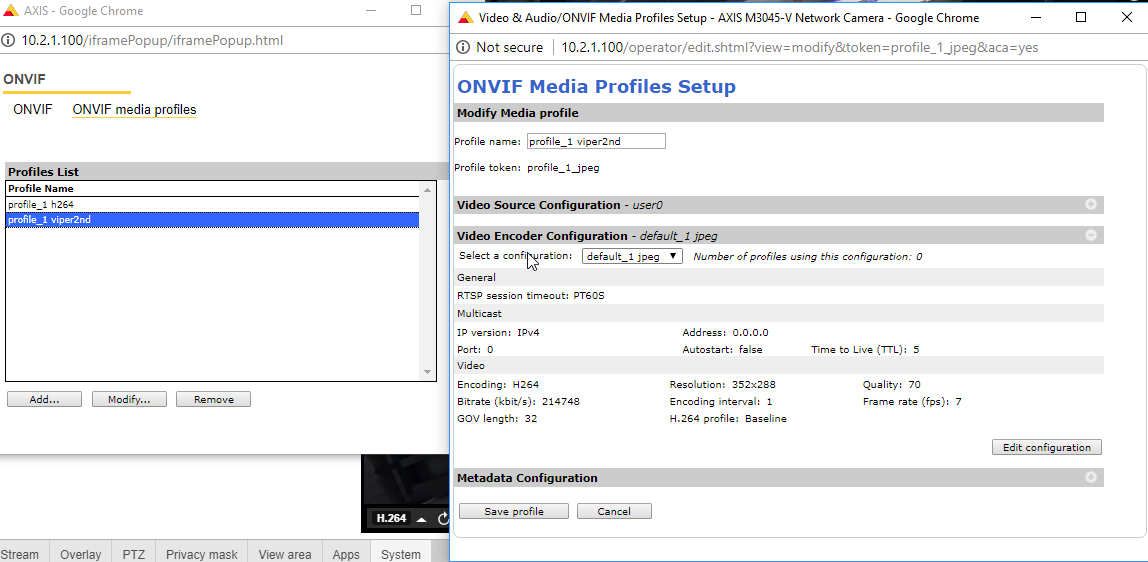Click the site info icon in the AXIS window address bar
1148x562 pixels.
pos(9,40)
